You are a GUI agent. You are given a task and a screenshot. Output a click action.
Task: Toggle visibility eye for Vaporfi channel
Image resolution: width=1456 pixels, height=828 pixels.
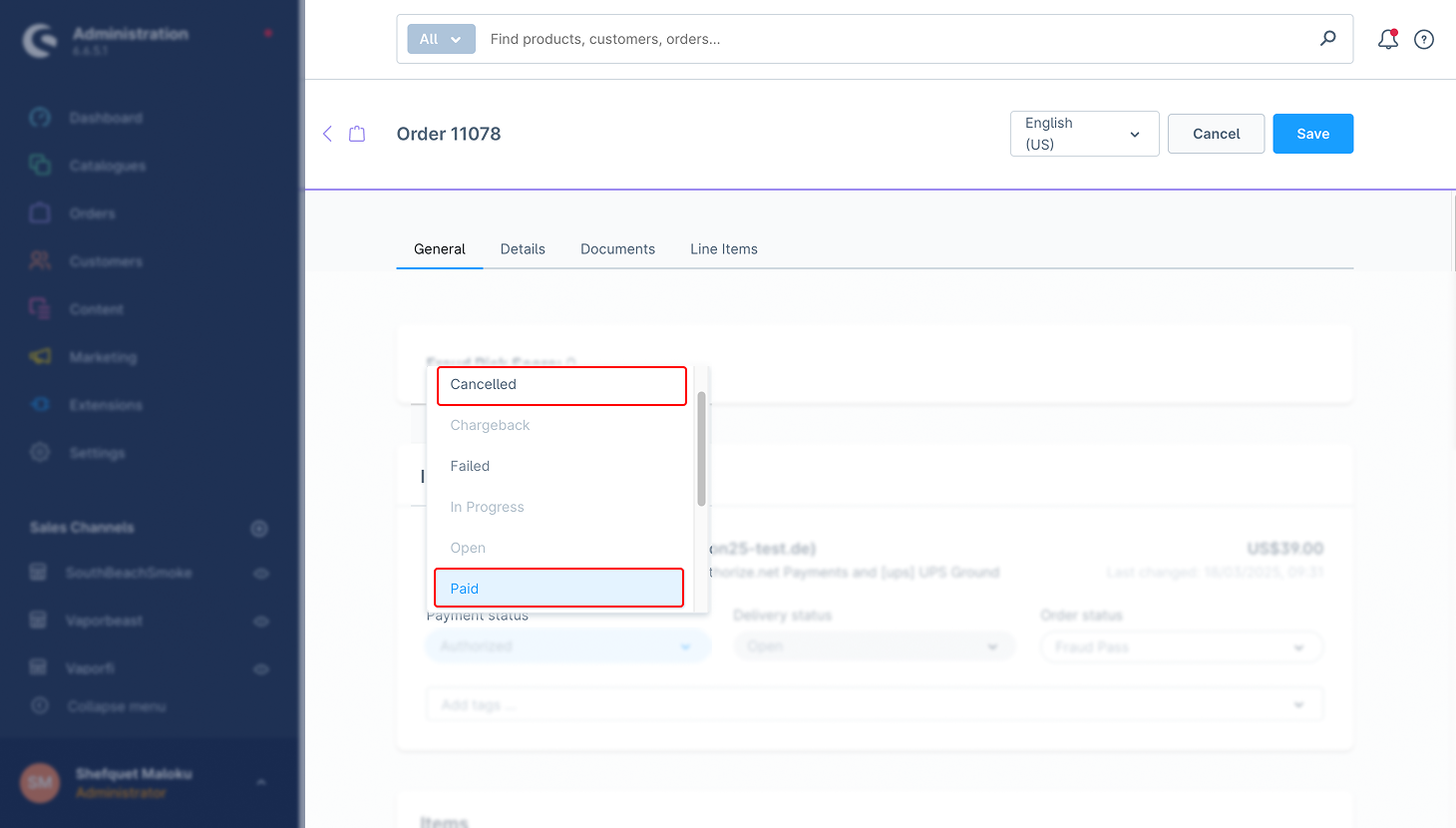pos(261,668)
